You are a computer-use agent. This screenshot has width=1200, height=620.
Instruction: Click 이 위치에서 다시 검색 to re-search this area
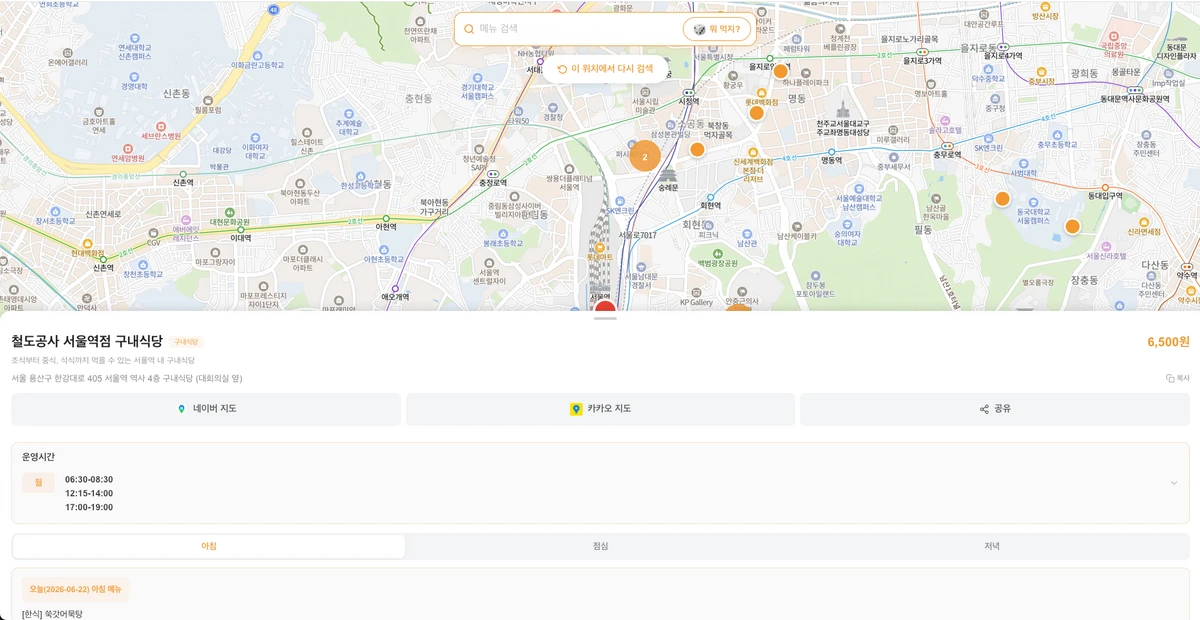click(604, 69)
